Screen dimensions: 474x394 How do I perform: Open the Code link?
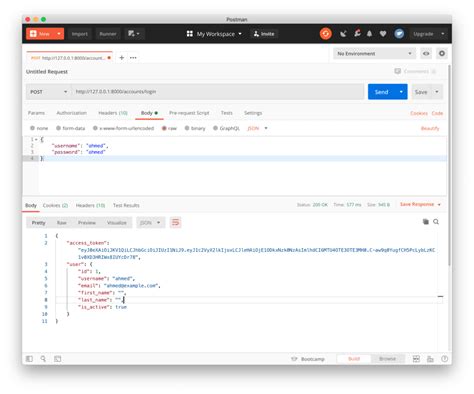point(437,113)
